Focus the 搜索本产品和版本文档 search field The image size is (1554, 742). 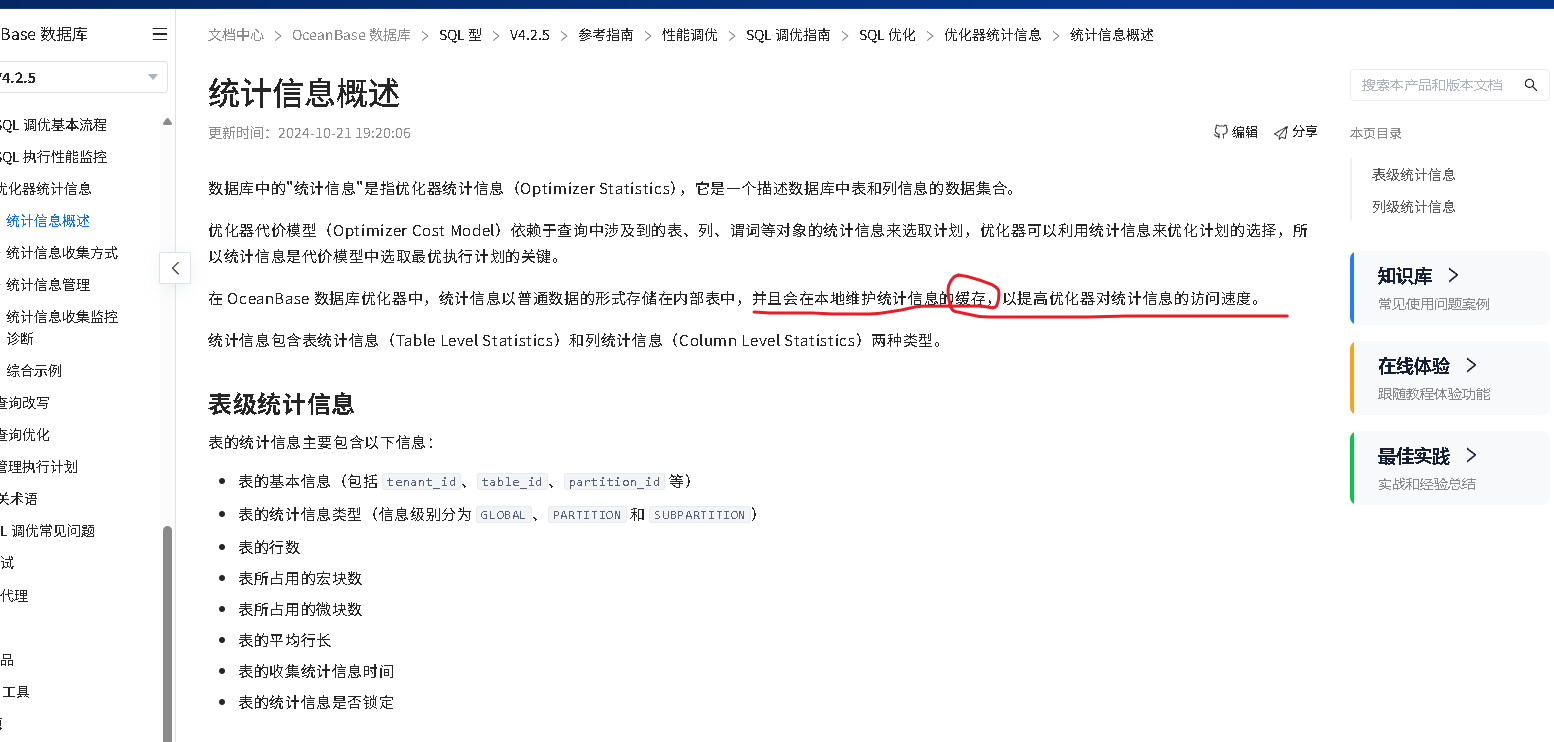1432,85
